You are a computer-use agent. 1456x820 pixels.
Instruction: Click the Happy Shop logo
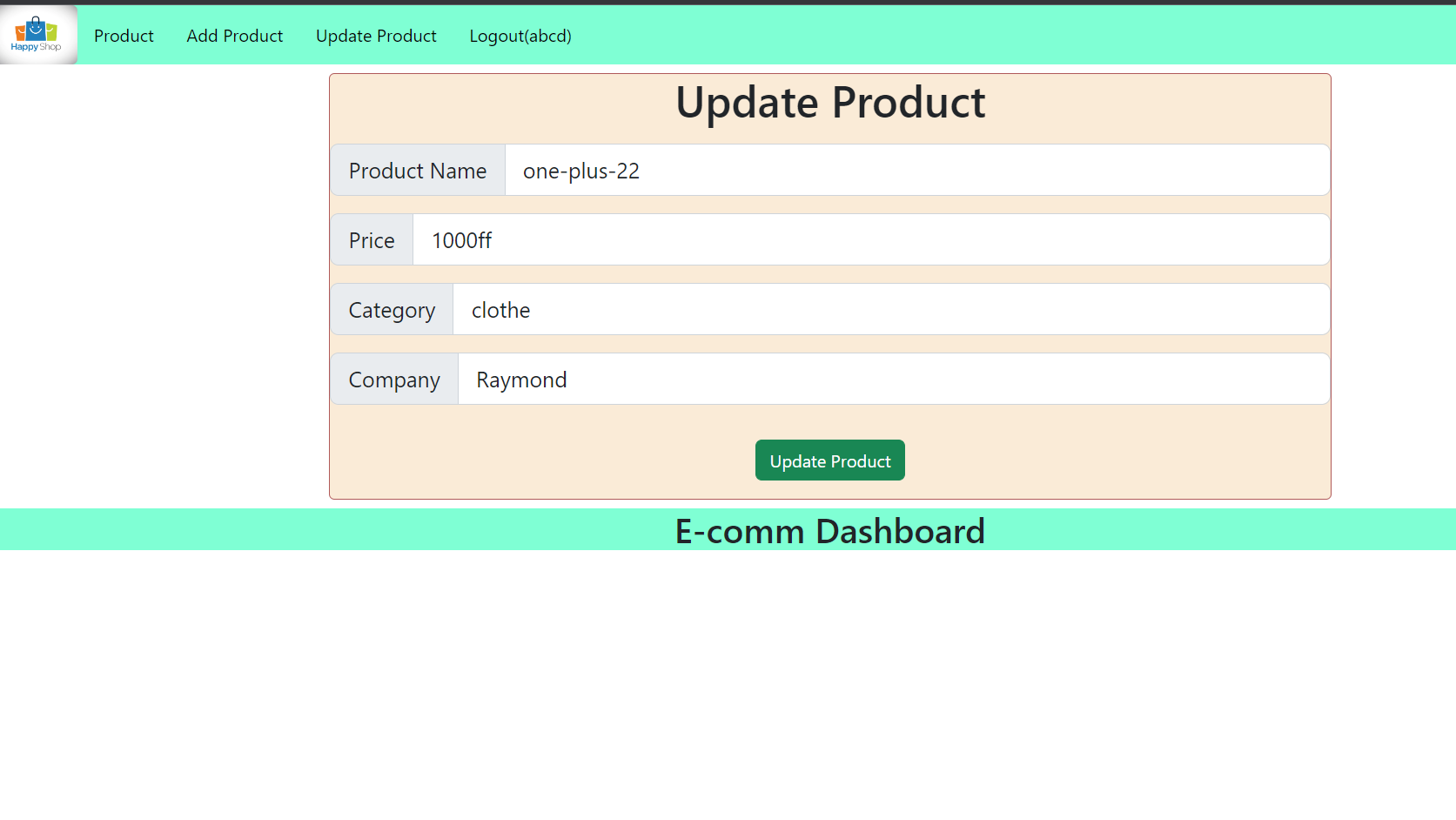[x=38, y=35]
